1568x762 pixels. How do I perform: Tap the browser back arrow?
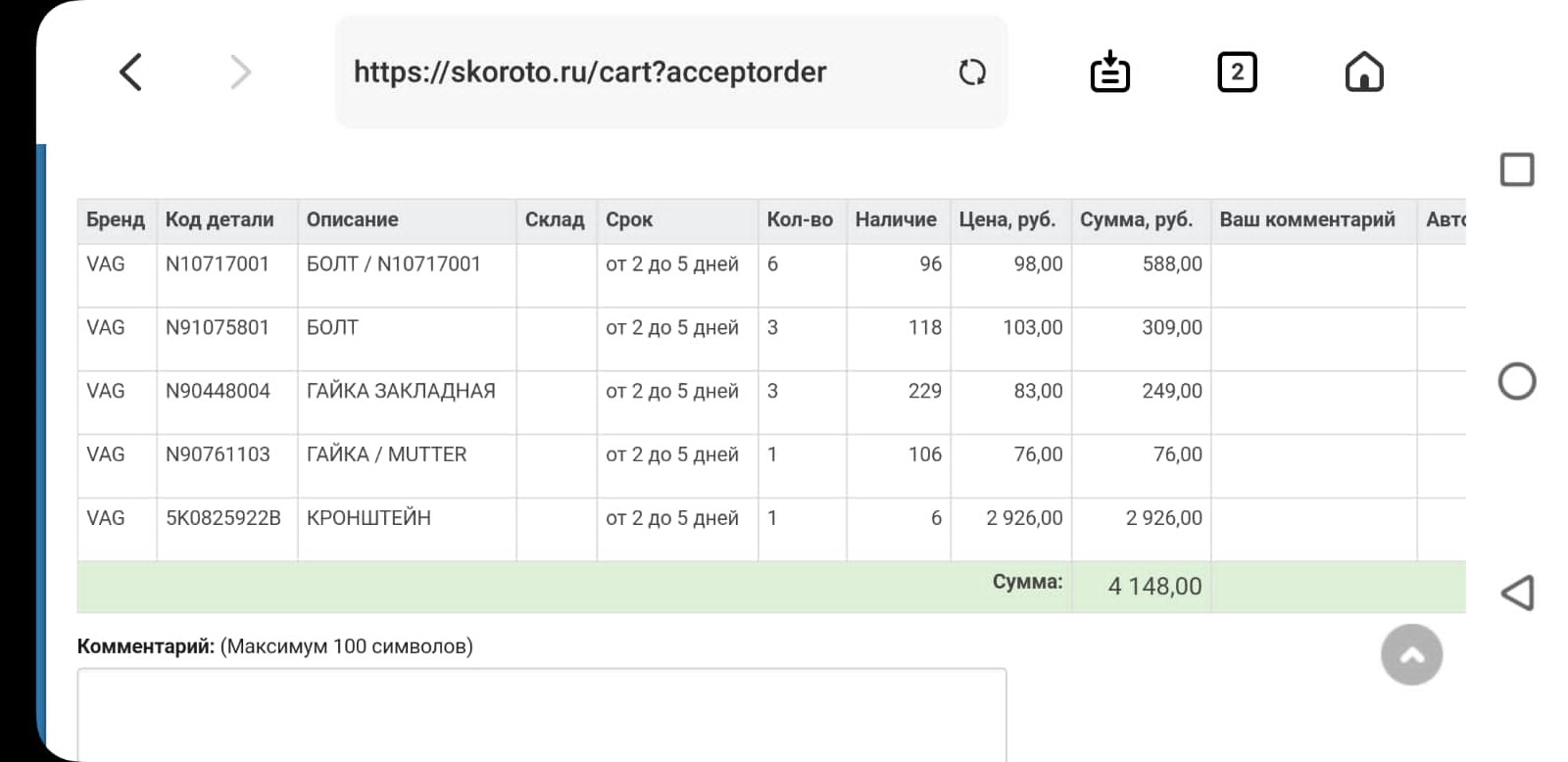[131, 72]
